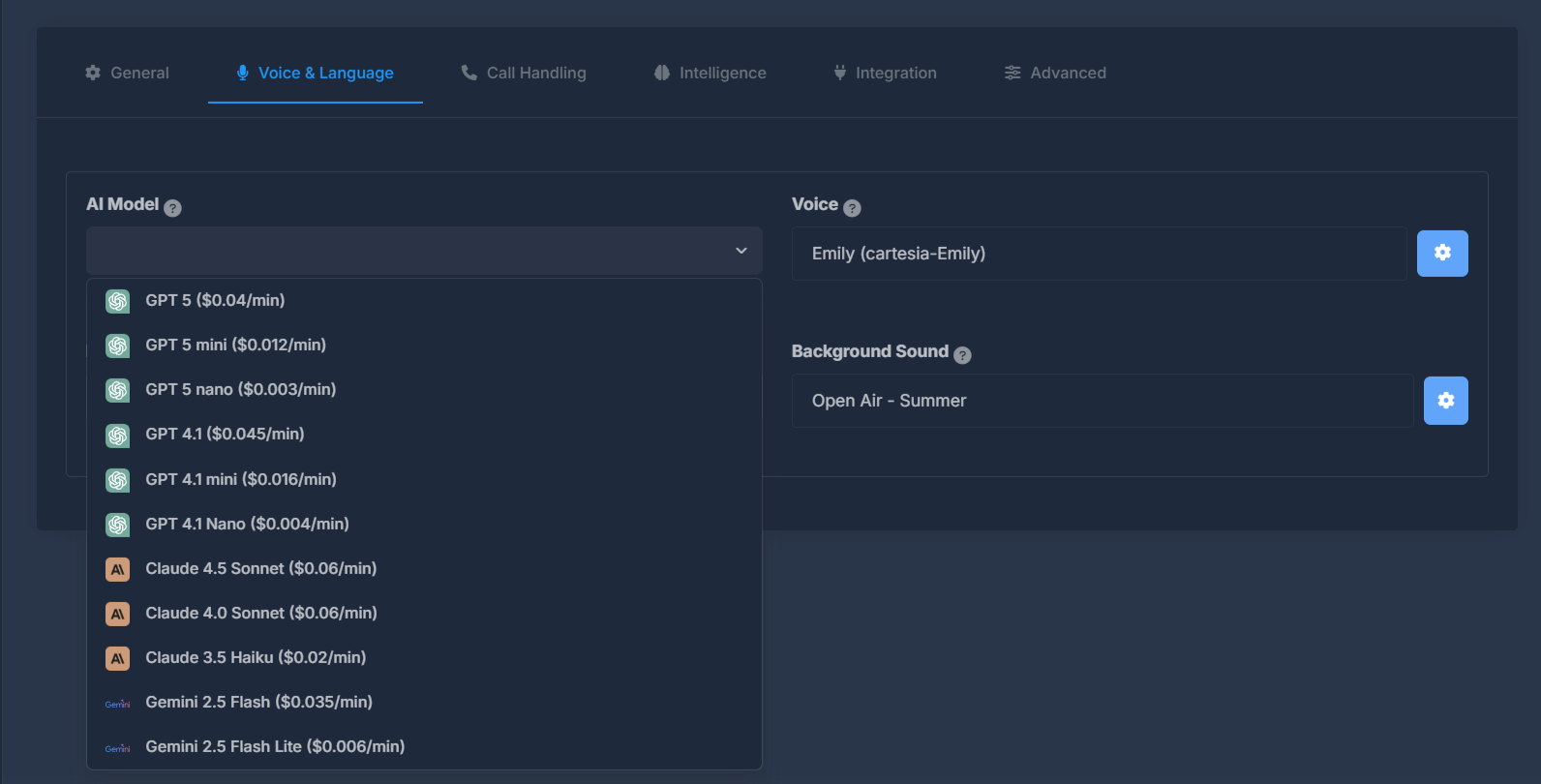Screen dimensions: 1541x784
Task: Click OpenAI logo beside GPT 5
Action: tap(118, 301)
